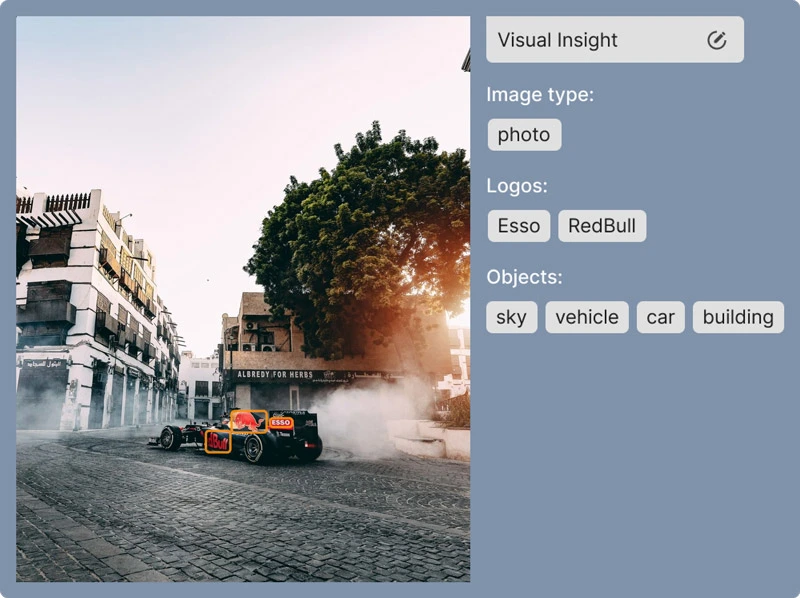Click the edit pencil icon beside Visual Insight
The image size is (800, 598).
(716, 40)
